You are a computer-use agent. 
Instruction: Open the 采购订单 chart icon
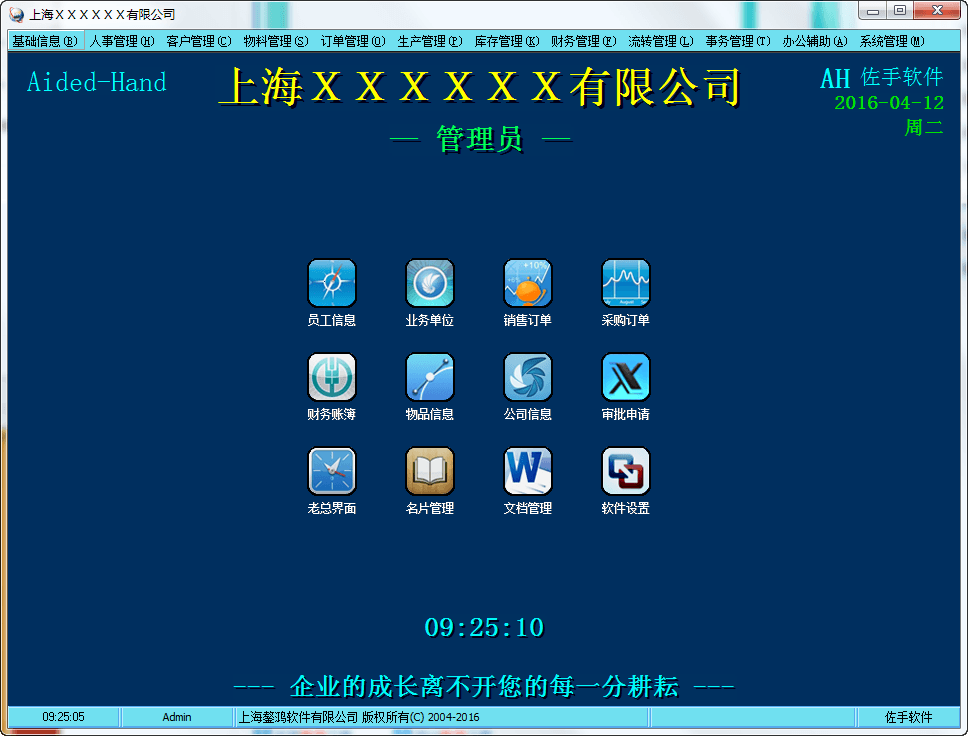(x=625, y=283)
